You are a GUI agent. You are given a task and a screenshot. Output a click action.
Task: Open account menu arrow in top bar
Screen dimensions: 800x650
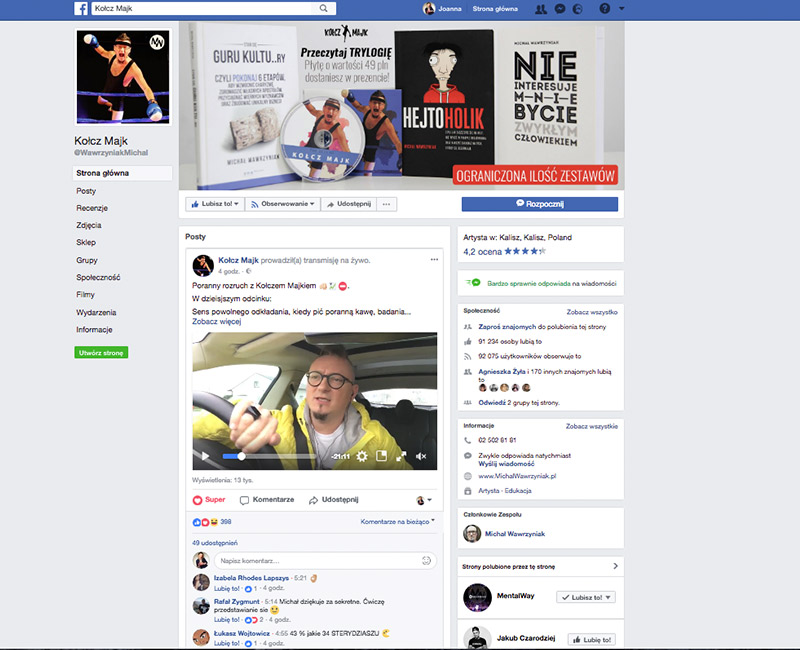coord(621,9)
